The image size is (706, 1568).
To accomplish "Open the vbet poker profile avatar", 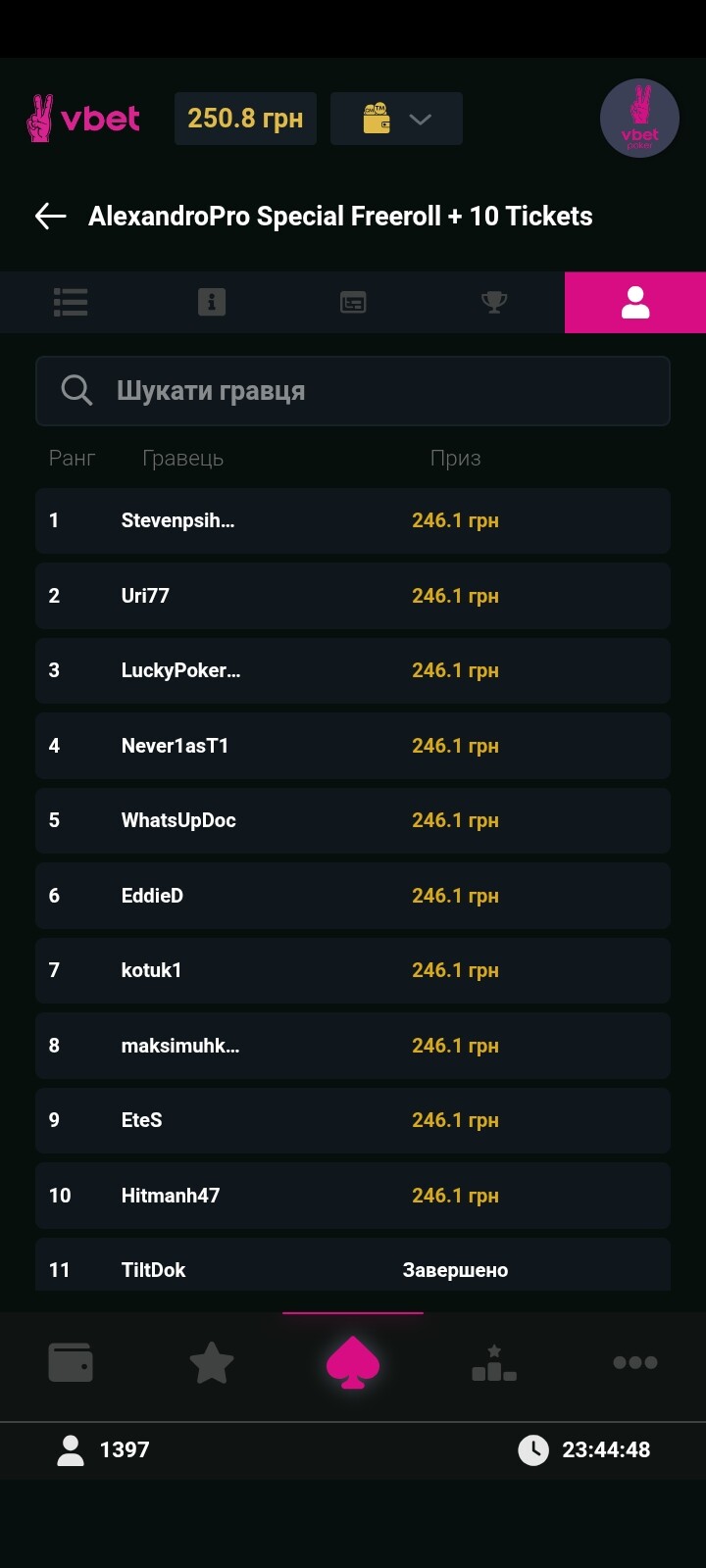I will 639,119.
